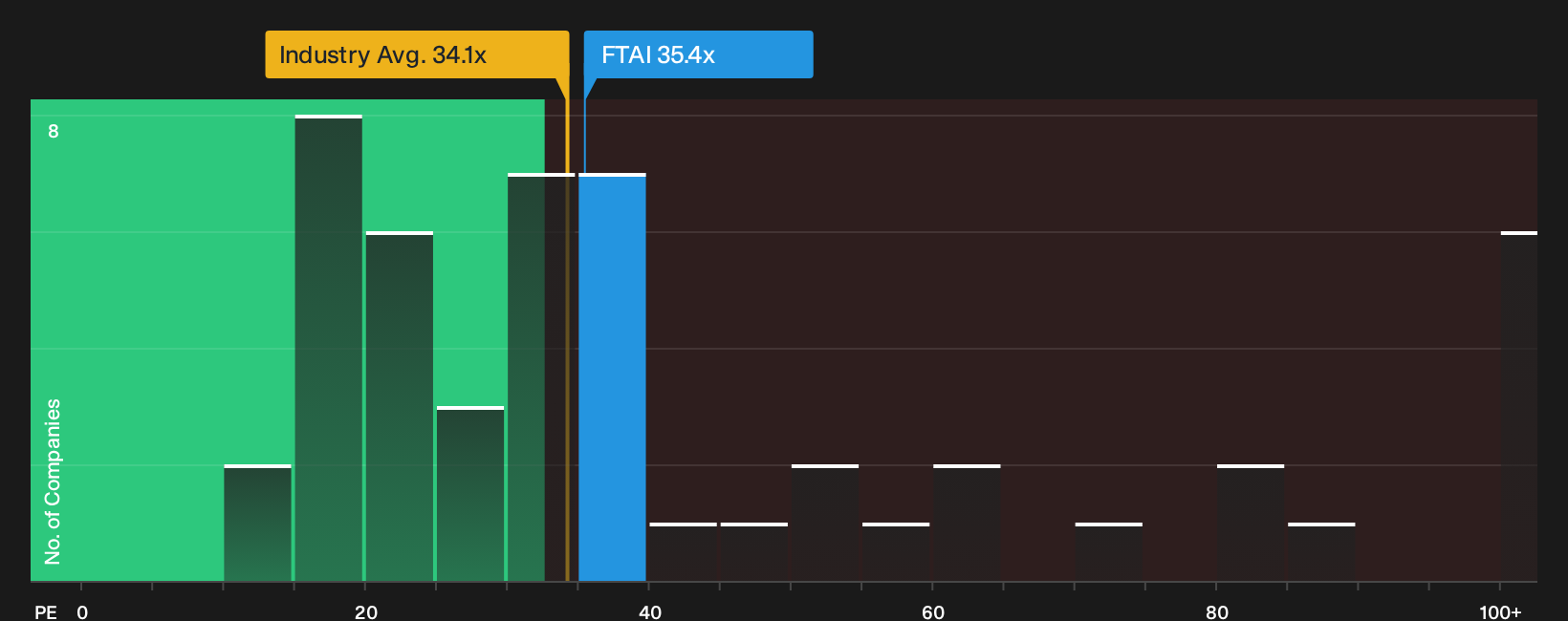
Task: Select the histogram bar at PE 25-30
Action: 470,494
